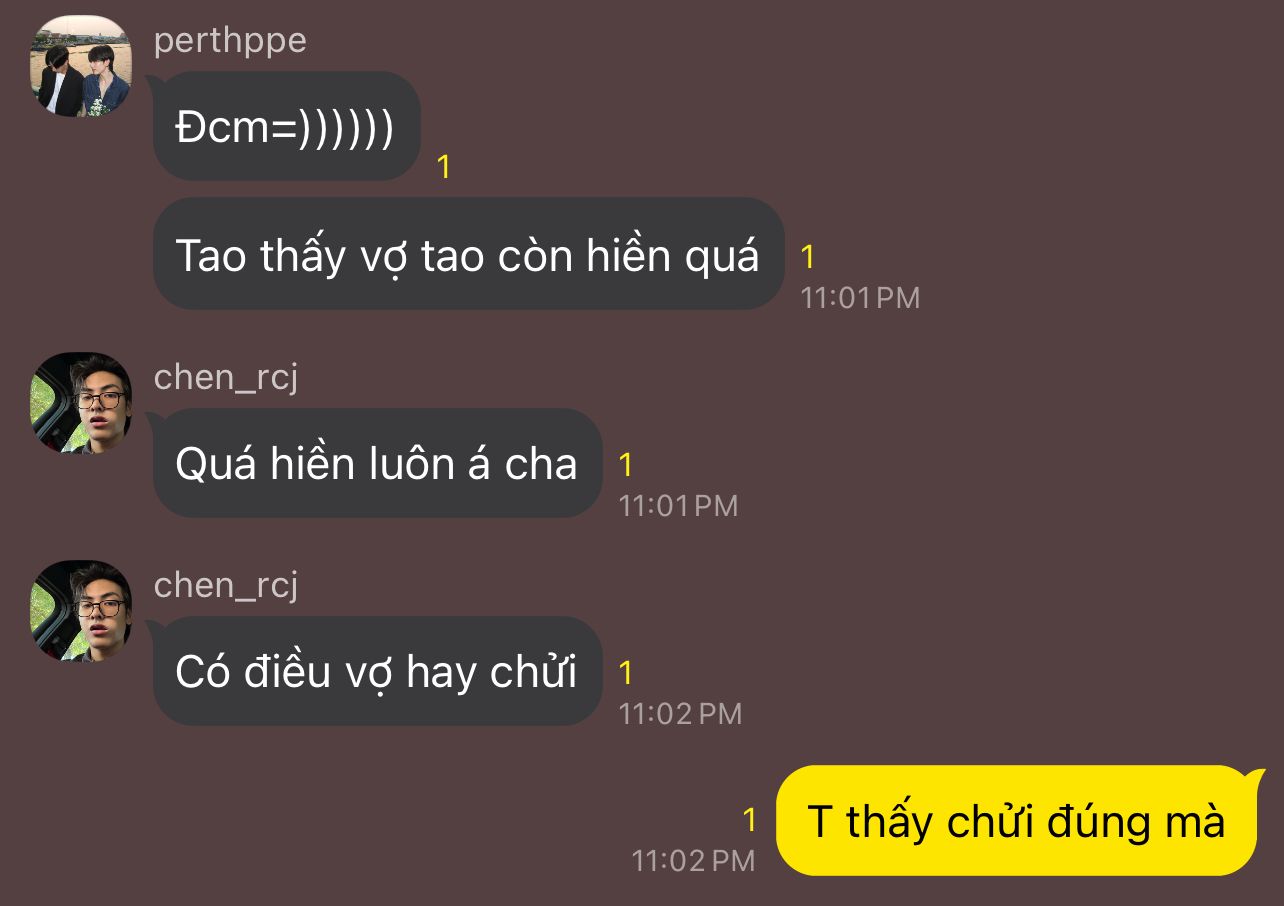Click the 11:02 PM timestamp under 'Có điều vợ'
The width and height of the screenshot is (1284, 906).
tap(680, 714)
